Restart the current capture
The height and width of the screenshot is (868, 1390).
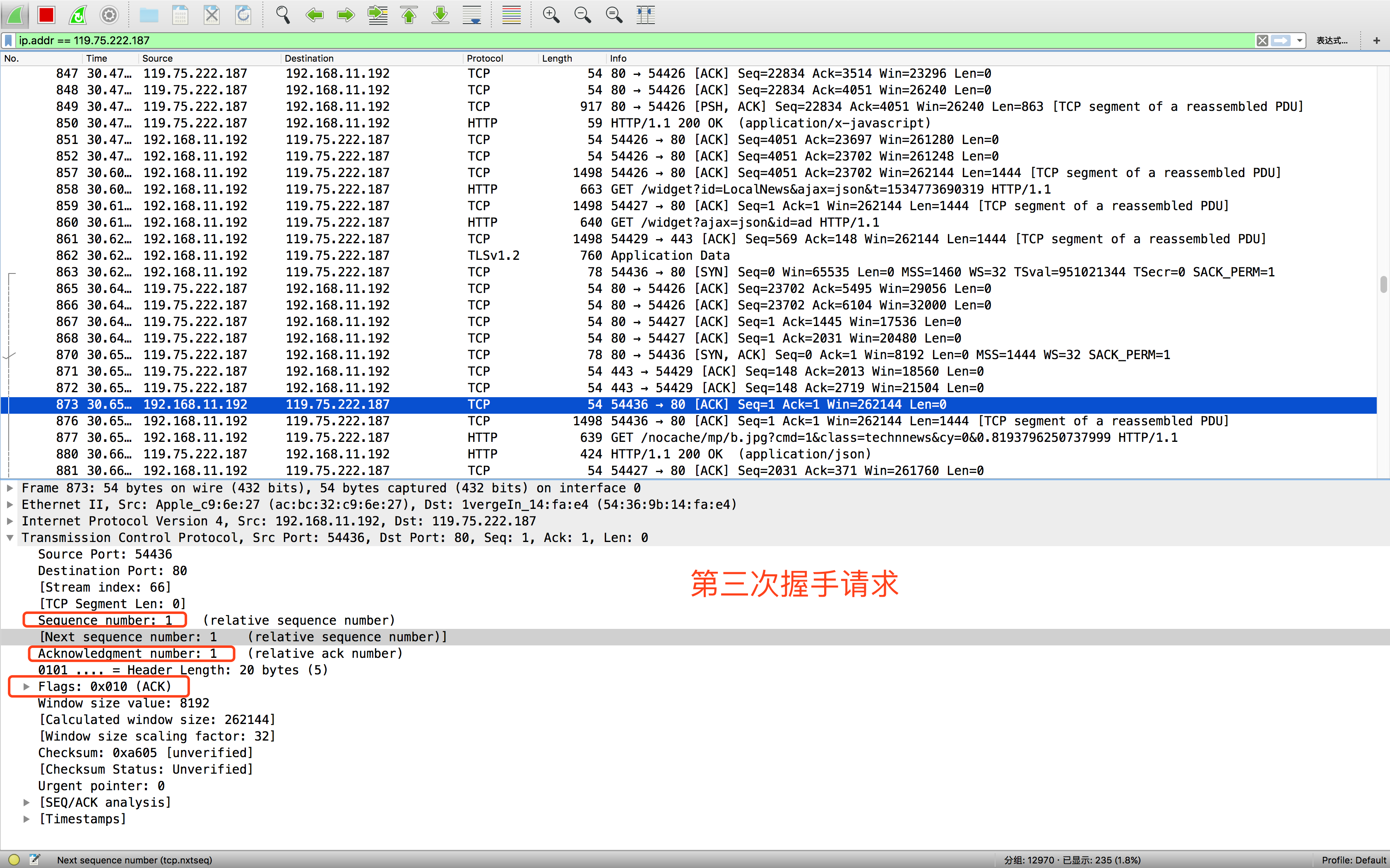(78, 15)
